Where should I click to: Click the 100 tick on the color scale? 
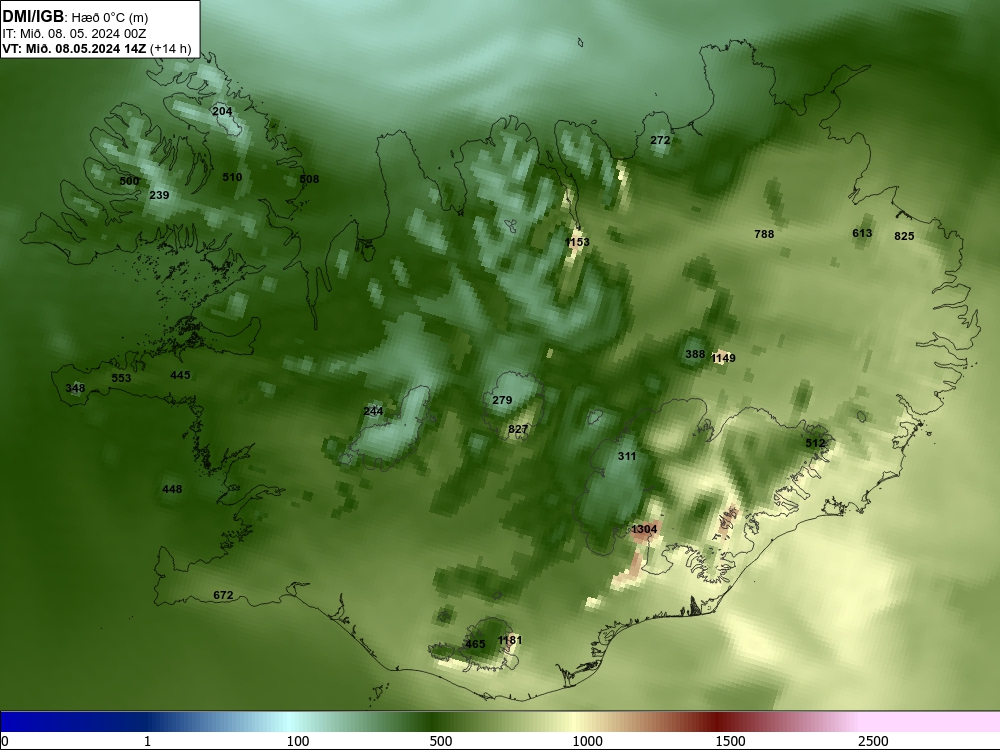point(298,741)
